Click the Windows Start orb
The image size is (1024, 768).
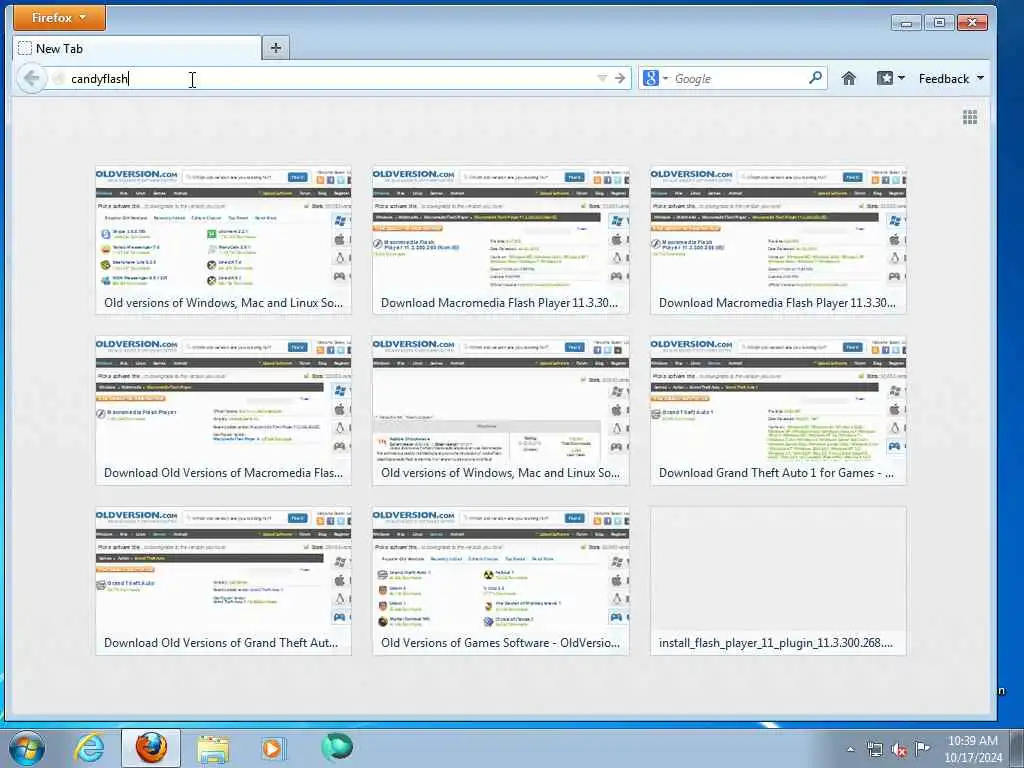(x=26, y=748)
